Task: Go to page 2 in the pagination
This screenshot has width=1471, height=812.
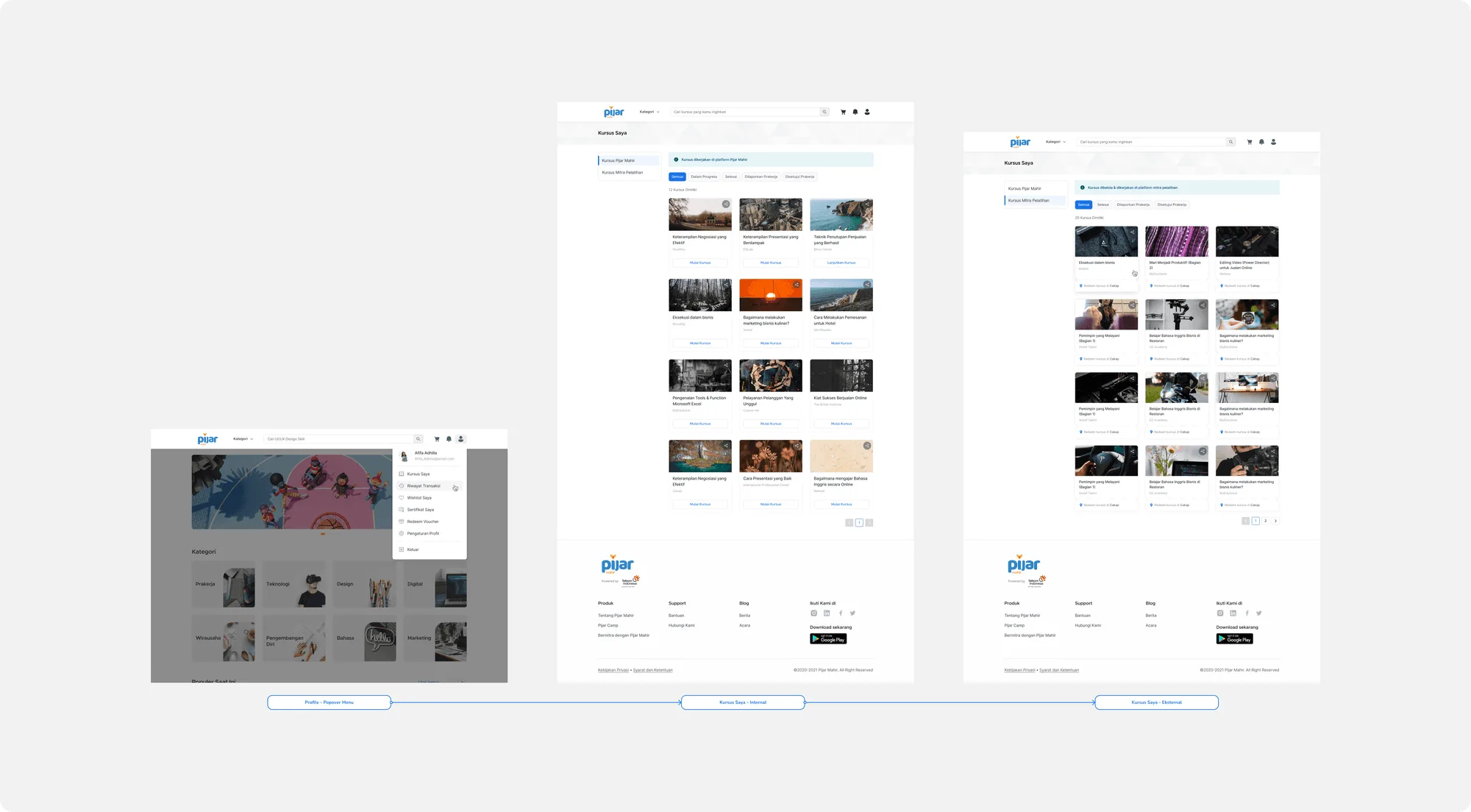Action: [1265, 521]
